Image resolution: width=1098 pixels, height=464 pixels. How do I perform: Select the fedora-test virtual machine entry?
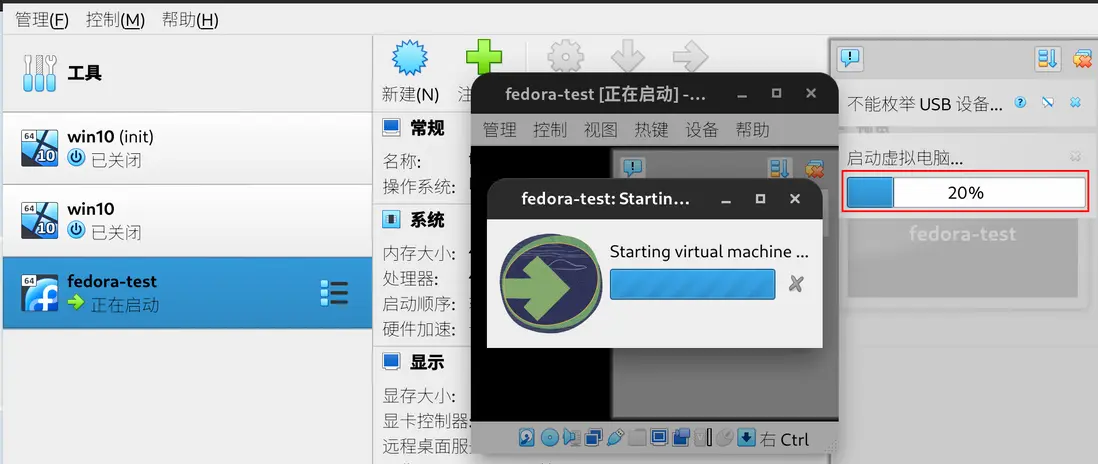coord(188,293)
